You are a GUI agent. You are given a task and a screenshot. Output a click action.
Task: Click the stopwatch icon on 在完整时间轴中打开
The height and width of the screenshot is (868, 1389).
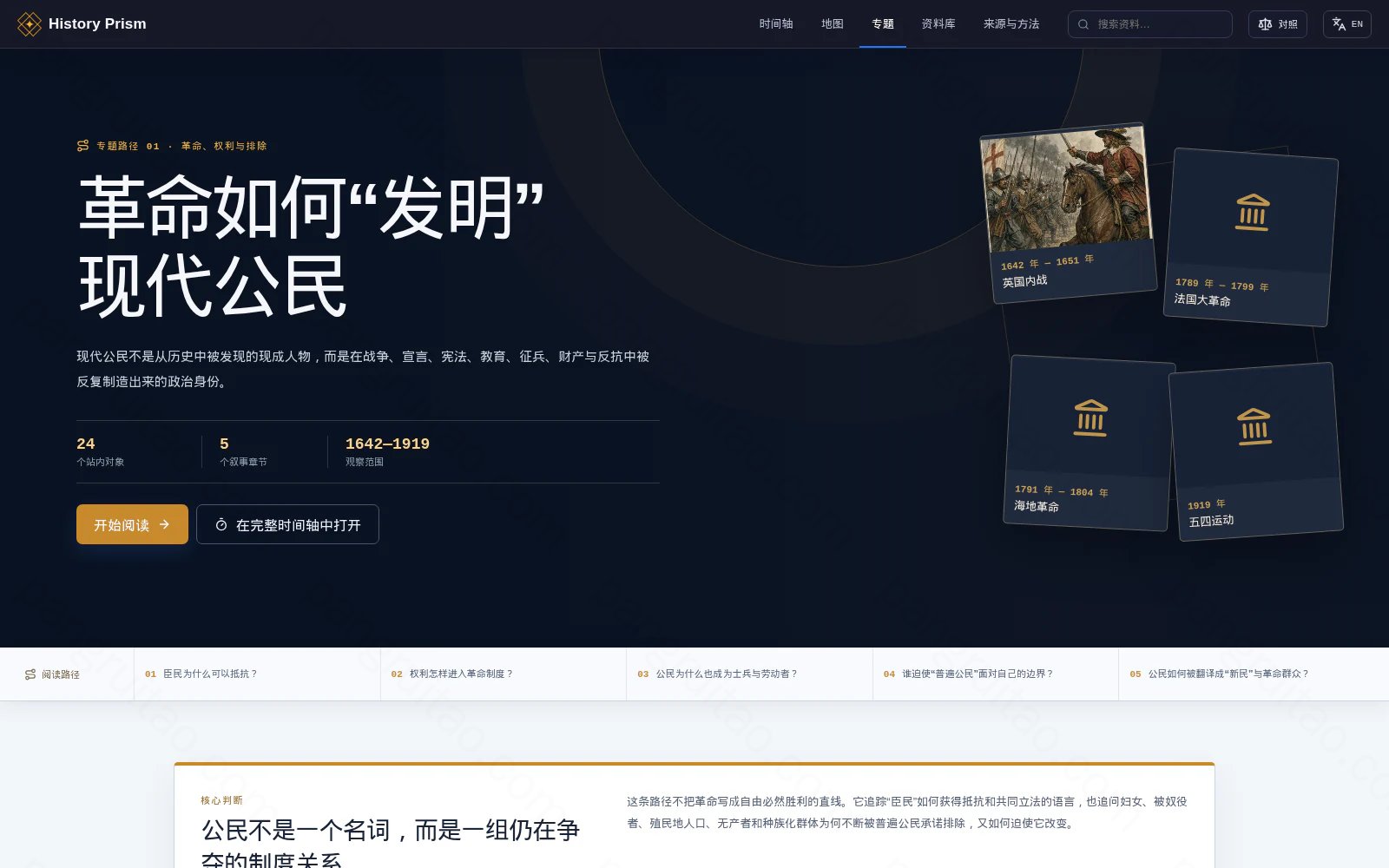[x=221, y=524]
